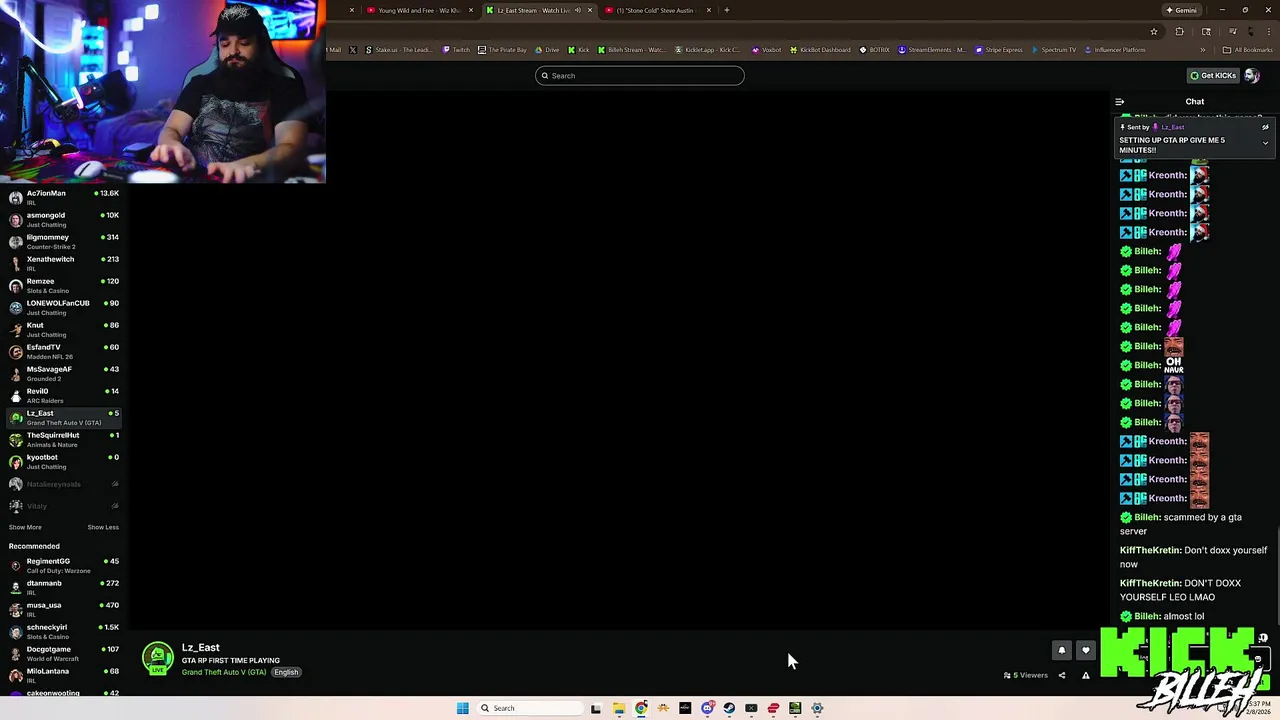Open Remzee channel in sidebar

tap(62, 285)
